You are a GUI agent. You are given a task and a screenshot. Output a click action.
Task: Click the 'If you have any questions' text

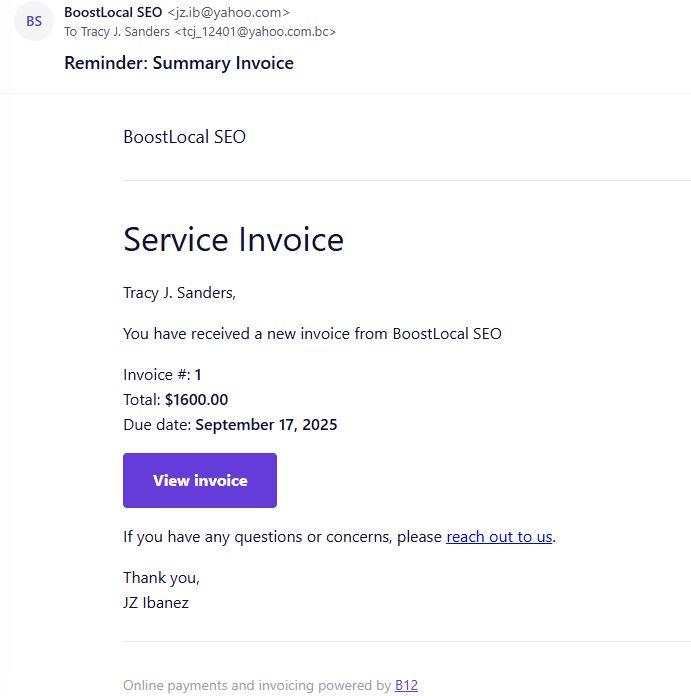point(282,537)
